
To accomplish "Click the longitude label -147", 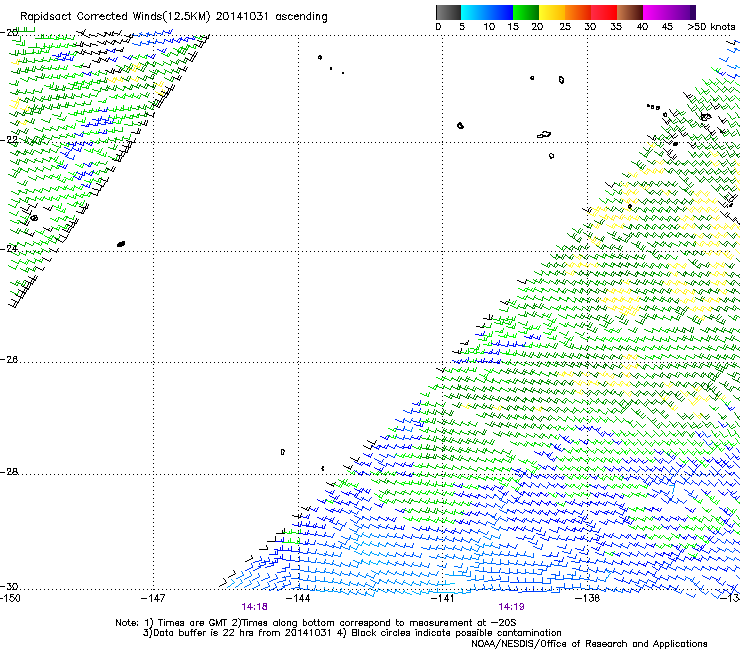I will (x=153, y=598).
